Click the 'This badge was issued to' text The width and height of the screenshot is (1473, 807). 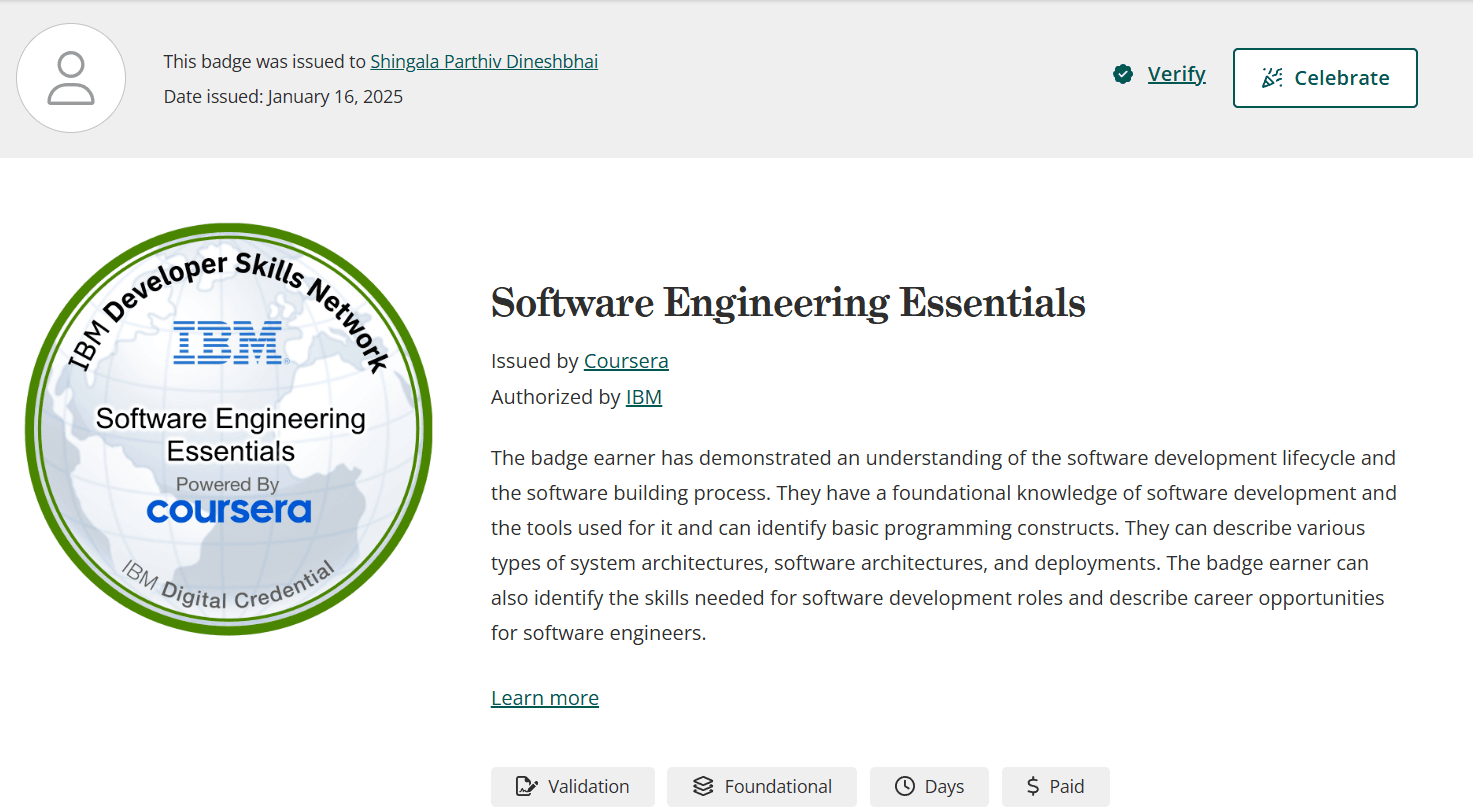[265, 61]
